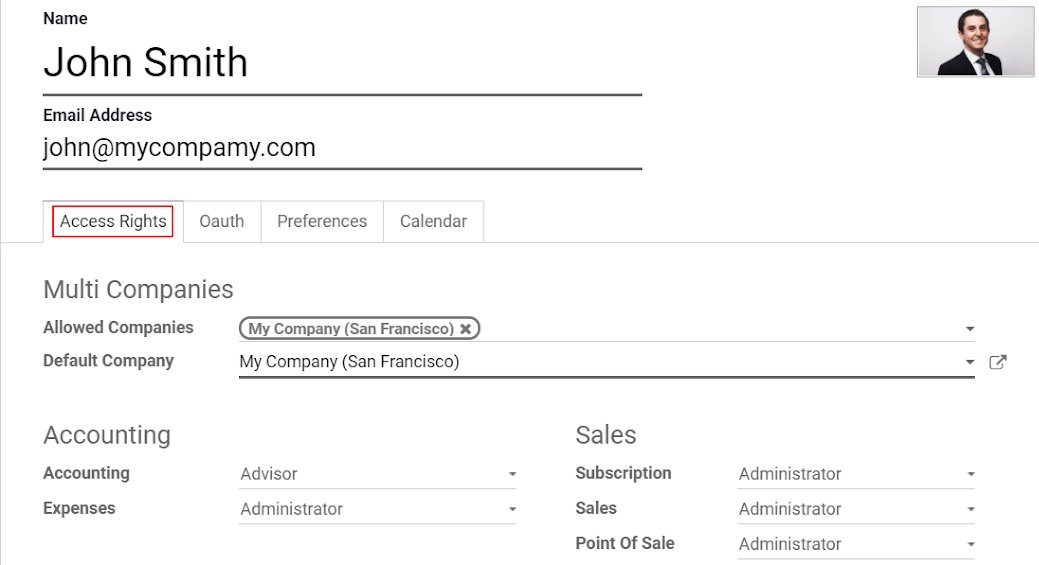Click John Smith's profile photo

pyautogui.click(x=975, y=41)
